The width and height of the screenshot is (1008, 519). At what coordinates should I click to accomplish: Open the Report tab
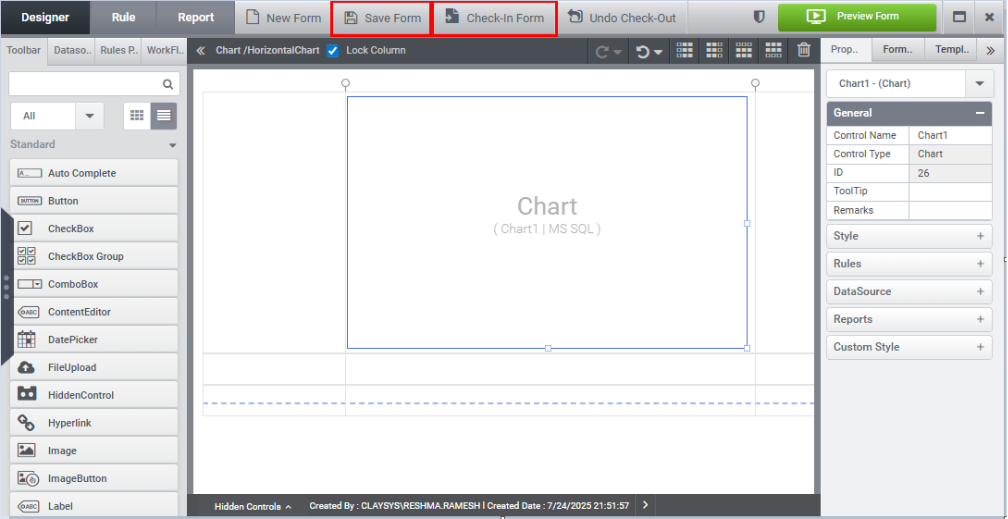tap(196, 17)
